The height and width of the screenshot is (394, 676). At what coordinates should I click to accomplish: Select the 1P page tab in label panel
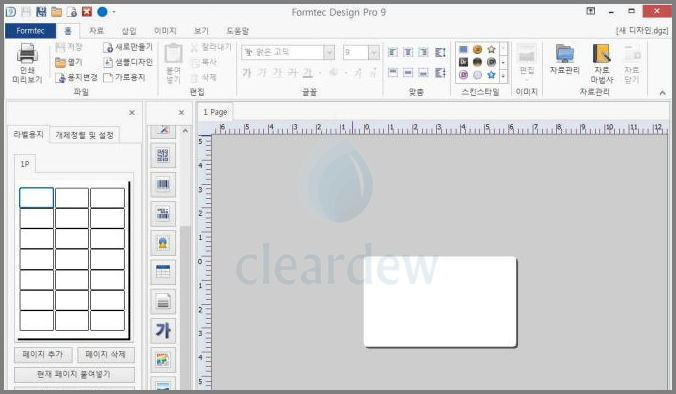click(x=25, y=164)
